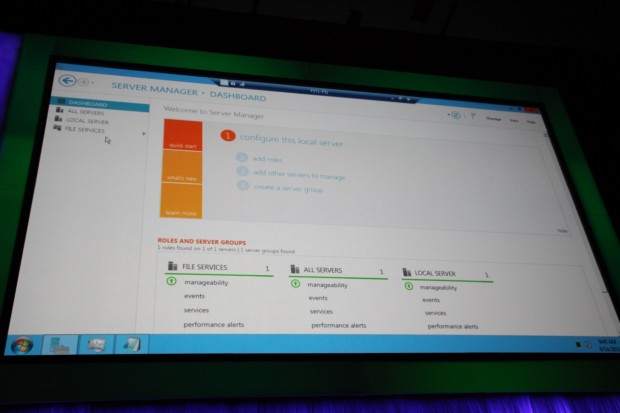Click File Services tile server icon
620x413 pixels.
(172, 266)
